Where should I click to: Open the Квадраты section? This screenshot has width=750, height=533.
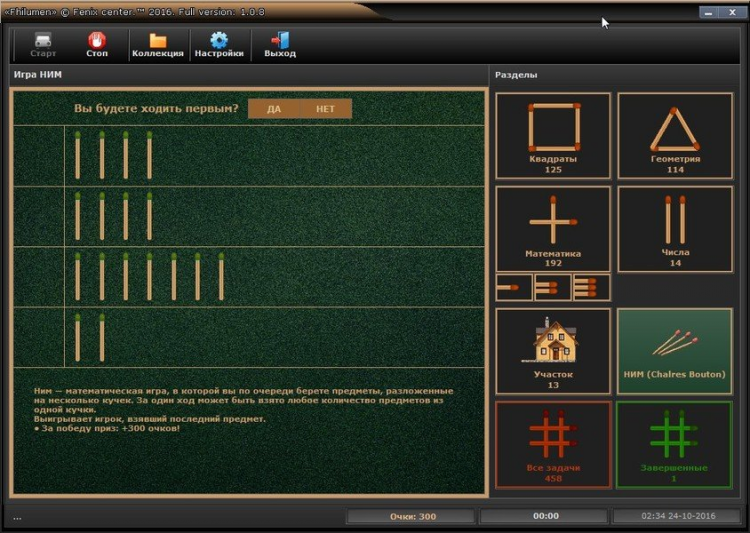coord(553,136)
